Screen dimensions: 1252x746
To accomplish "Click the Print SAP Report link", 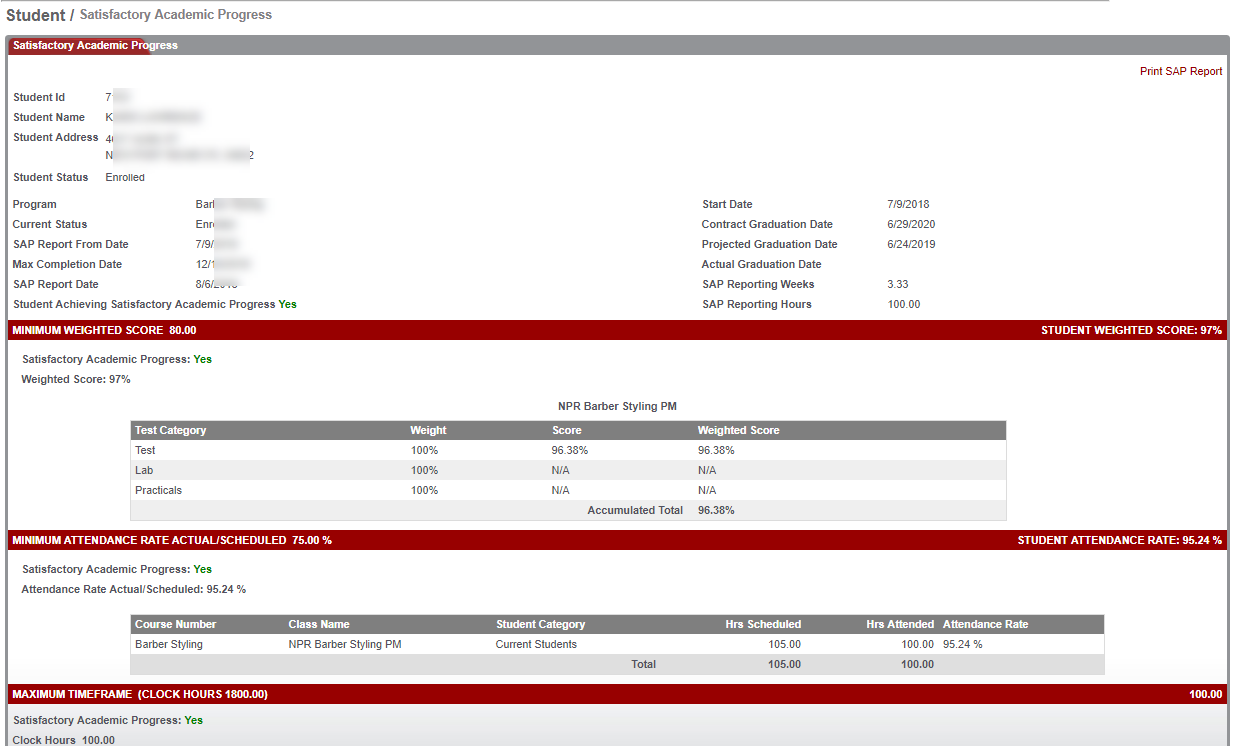I will 1180,72.
